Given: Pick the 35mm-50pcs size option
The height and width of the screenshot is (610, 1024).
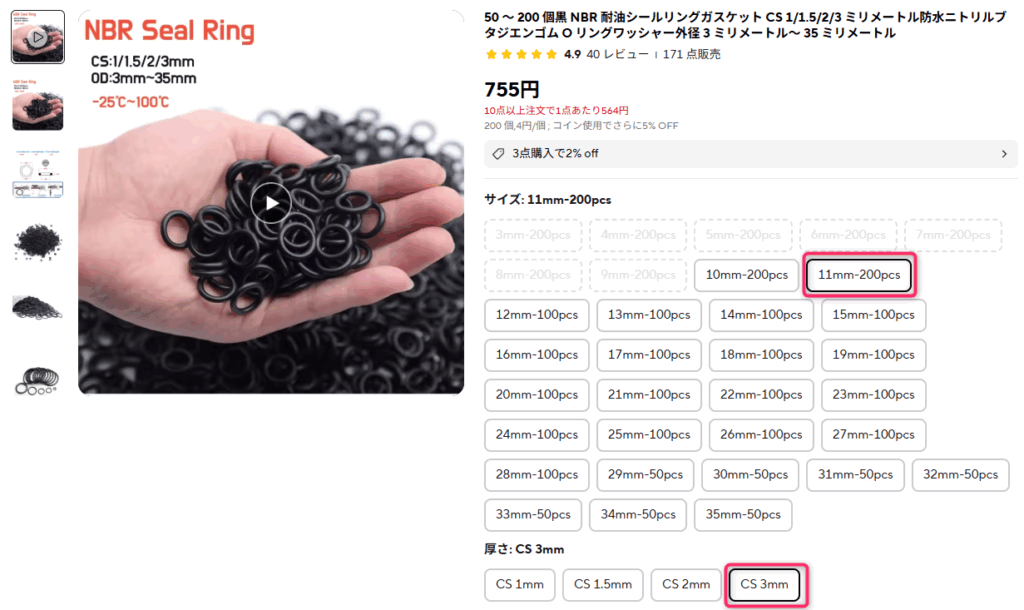Looking at the screenshot, I should coord(743,515).
